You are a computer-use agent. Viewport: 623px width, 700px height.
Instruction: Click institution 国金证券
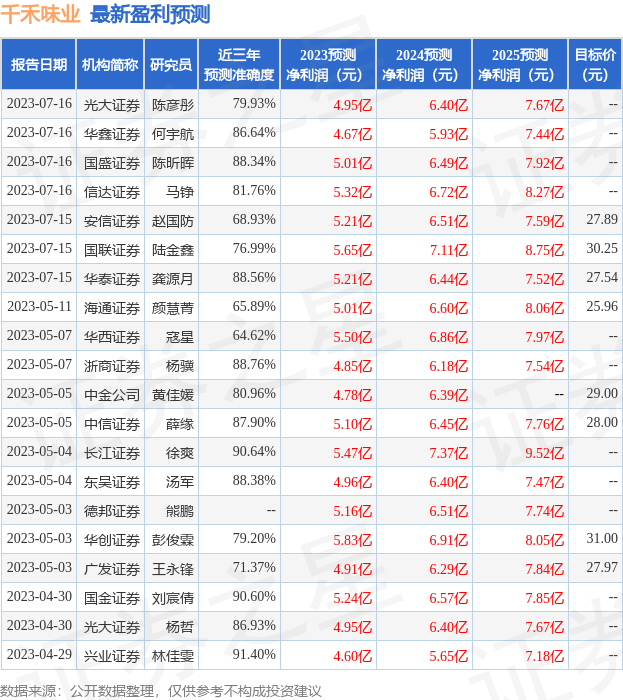pos(112,598)
